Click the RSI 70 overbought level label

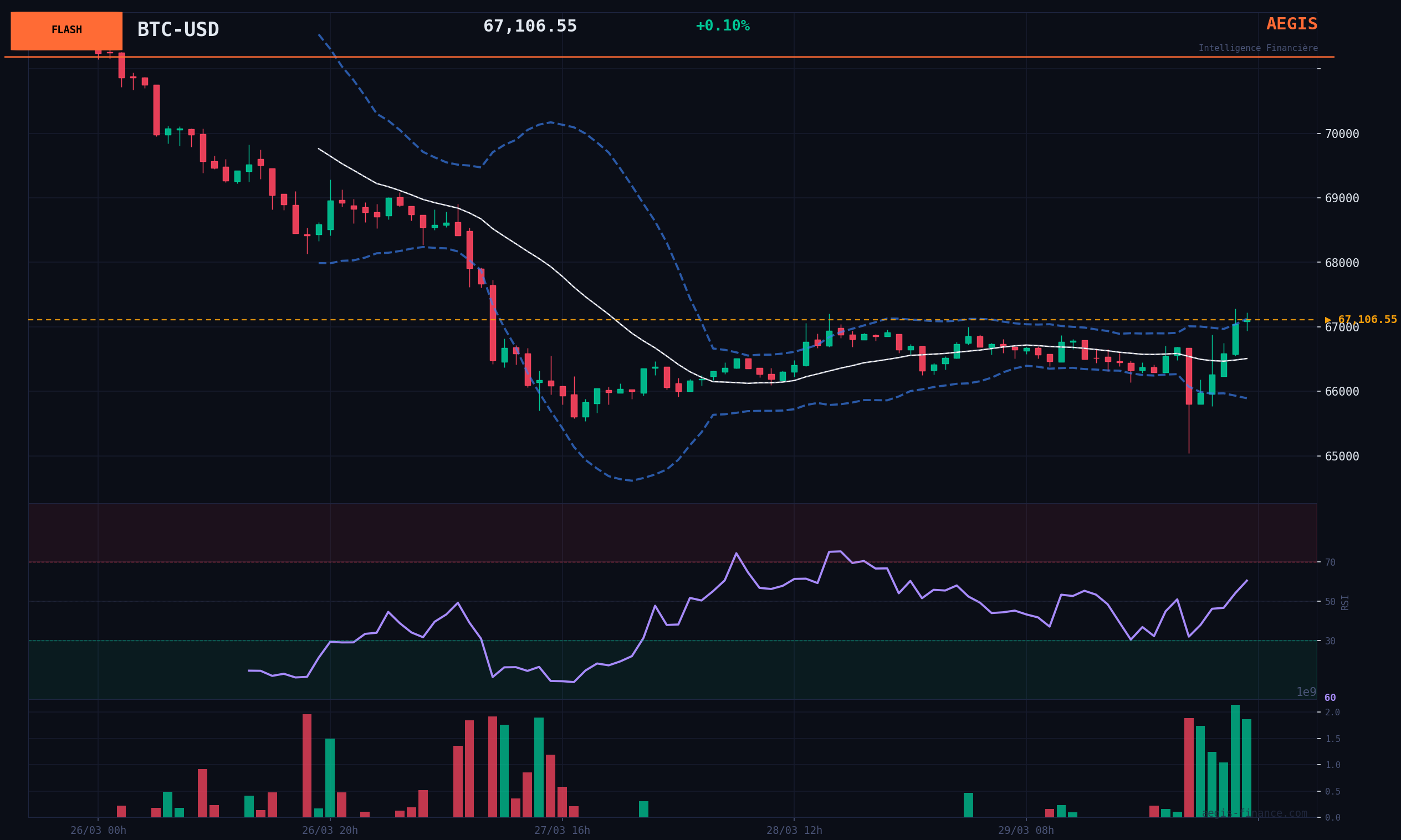(1330, 562)
